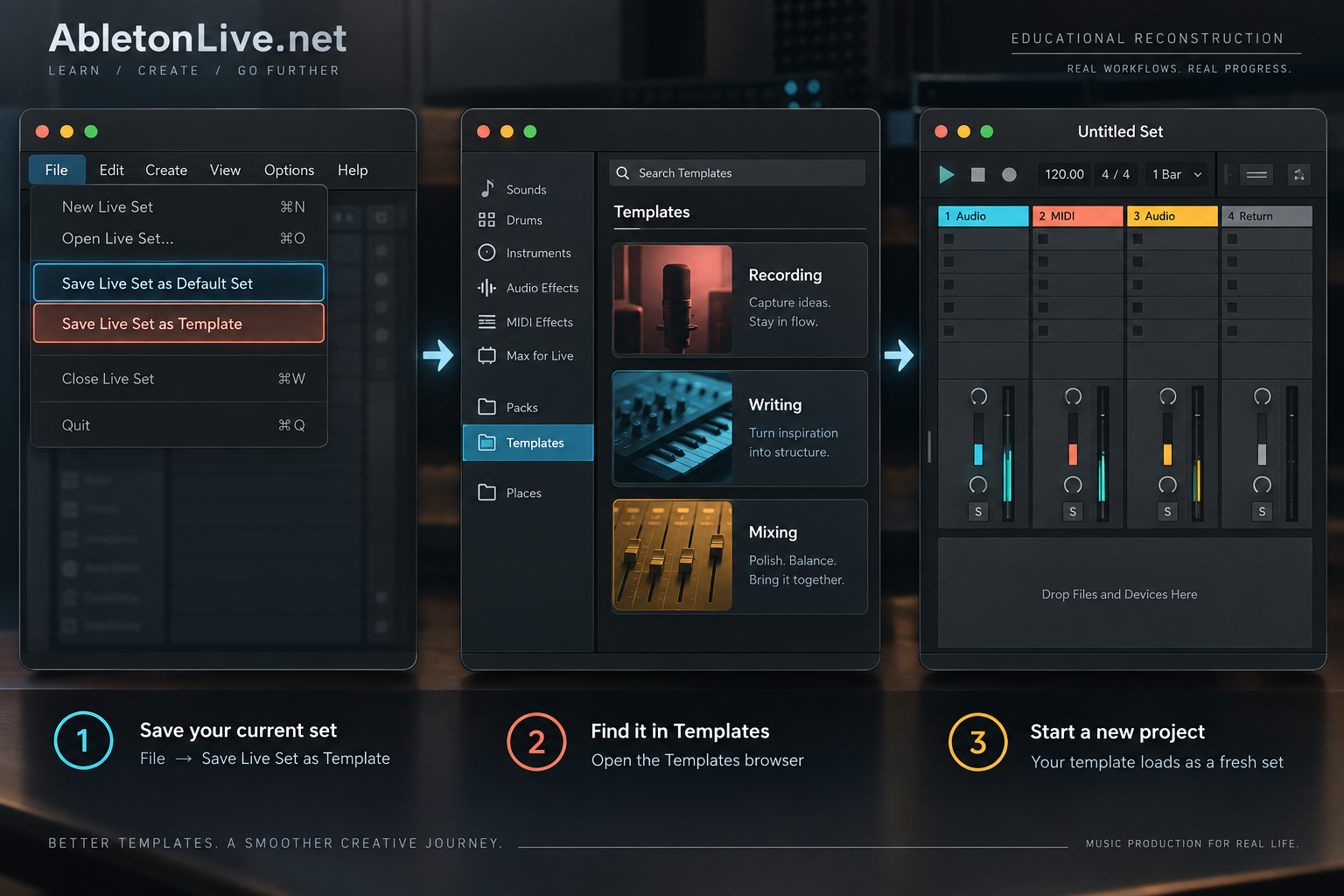Click upper pan knob on 3 Audio track
Image resolution: width=1344 pixels, height=896 pixels.
coord(1167,396)
